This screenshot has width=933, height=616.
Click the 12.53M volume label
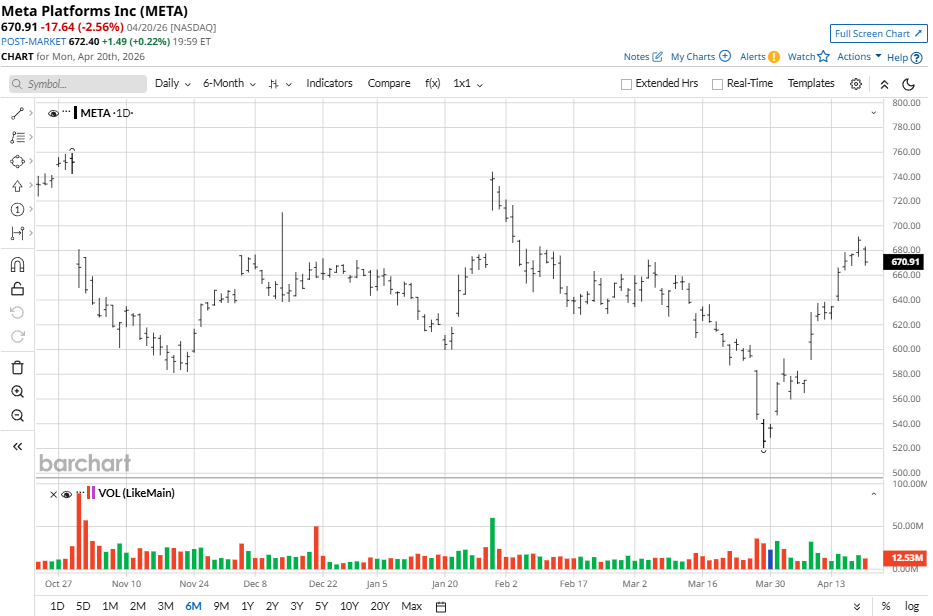(x=905, y=558)
